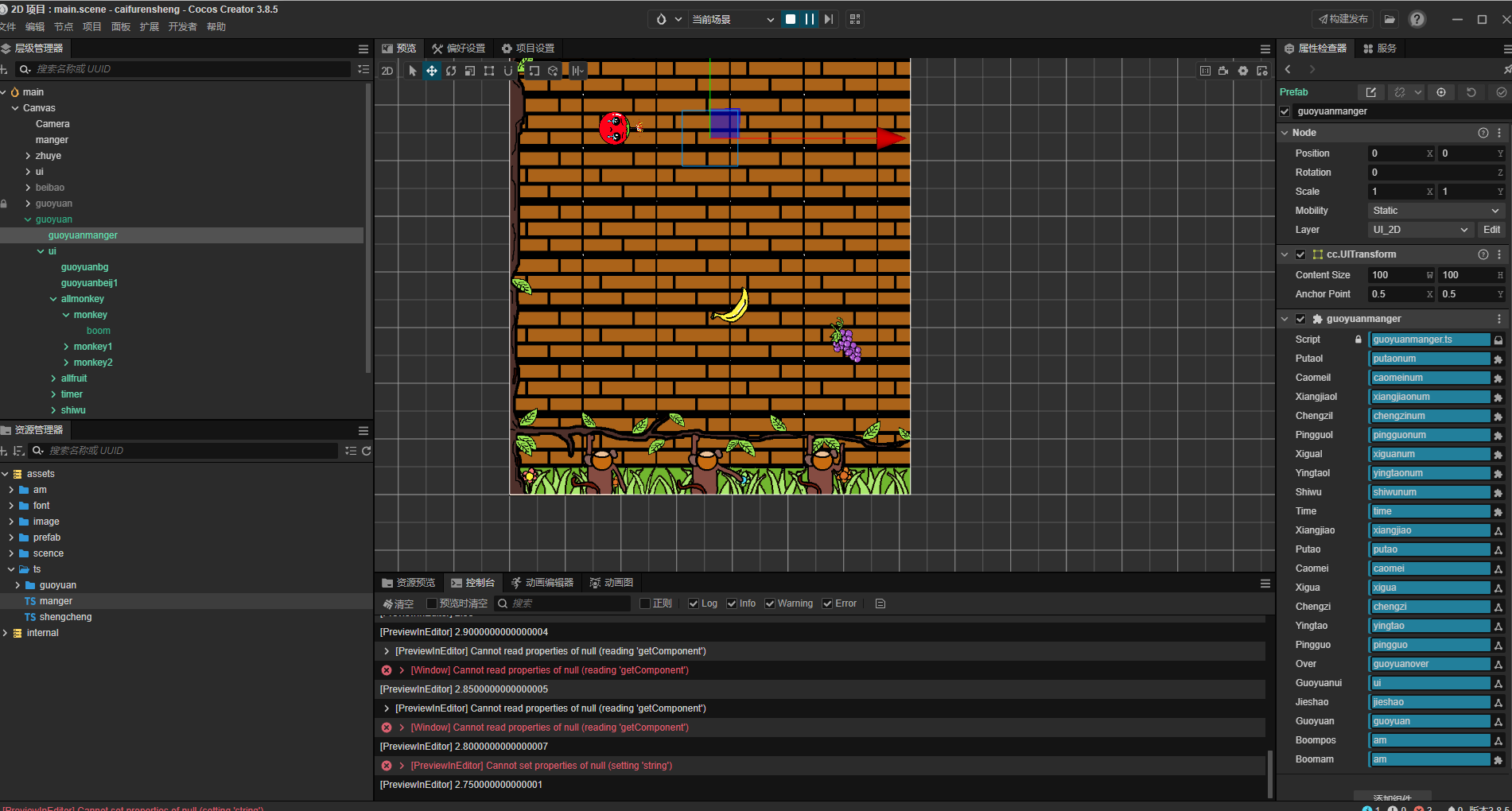
Task: Toggle the snap magnet tool
Action: pyautogui.click(x=508, y=71)
